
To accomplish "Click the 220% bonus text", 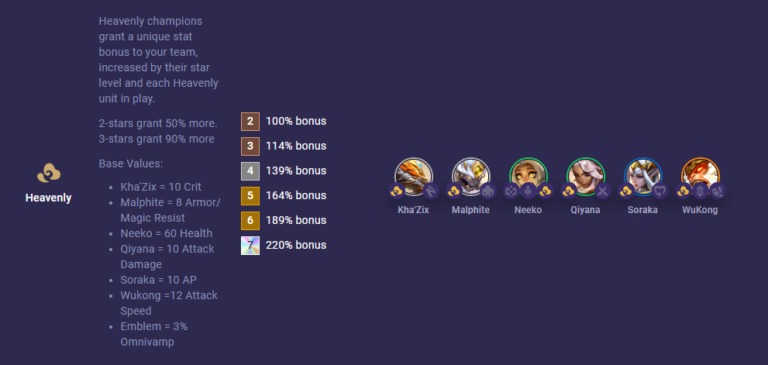I will point(296,245).
